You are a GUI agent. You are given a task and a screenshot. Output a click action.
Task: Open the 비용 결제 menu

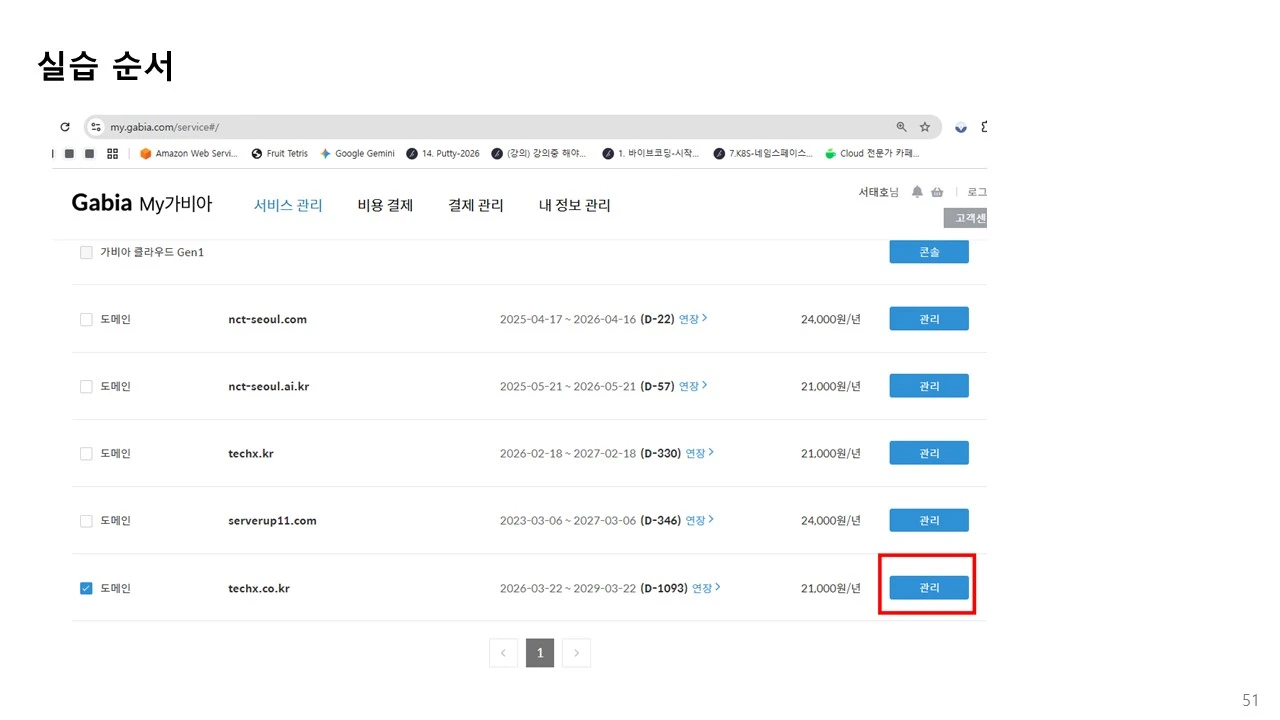[385, 205]
